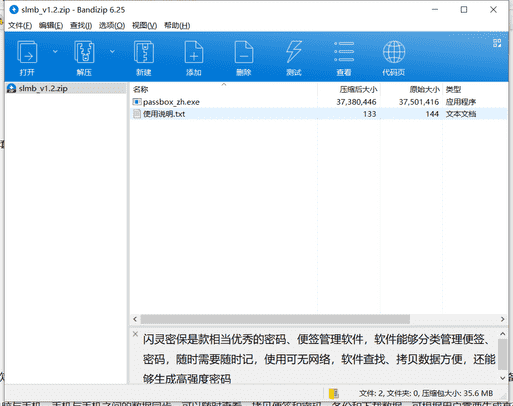Select the passbox_zh.exe file row
Image resolution: width=513 pixels, height=406 pixels.
click(x=318, y=102)
